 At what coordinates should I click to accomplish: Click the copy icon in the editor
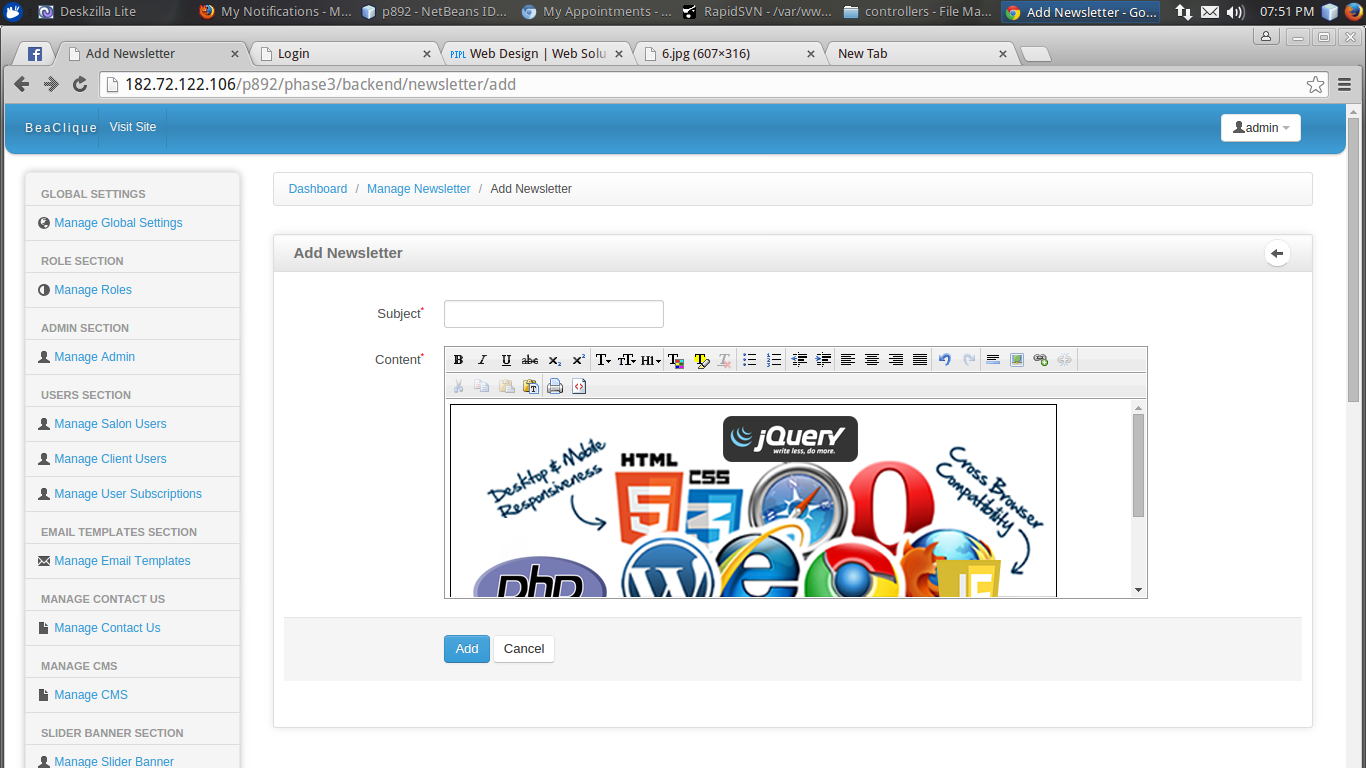[x=482, y=386]
